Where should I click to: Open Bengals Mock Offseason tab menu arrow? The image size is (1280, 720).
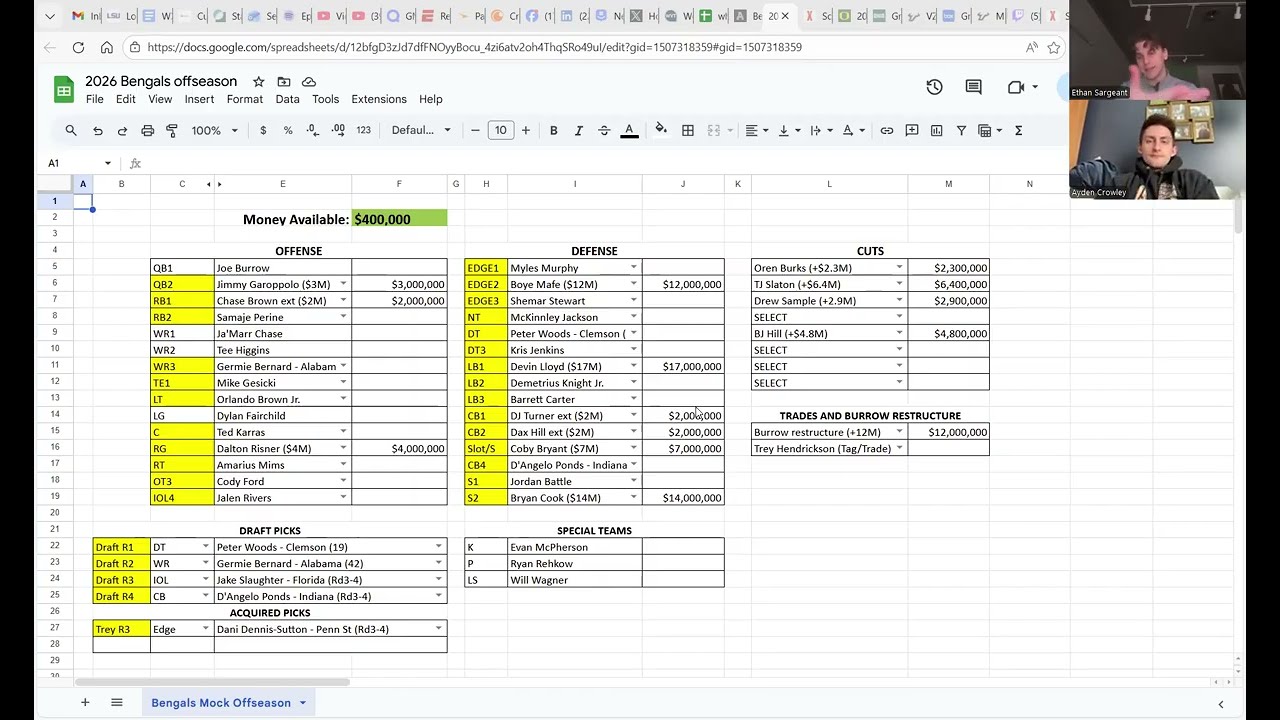pyautogui.click(x=302, y=703)
